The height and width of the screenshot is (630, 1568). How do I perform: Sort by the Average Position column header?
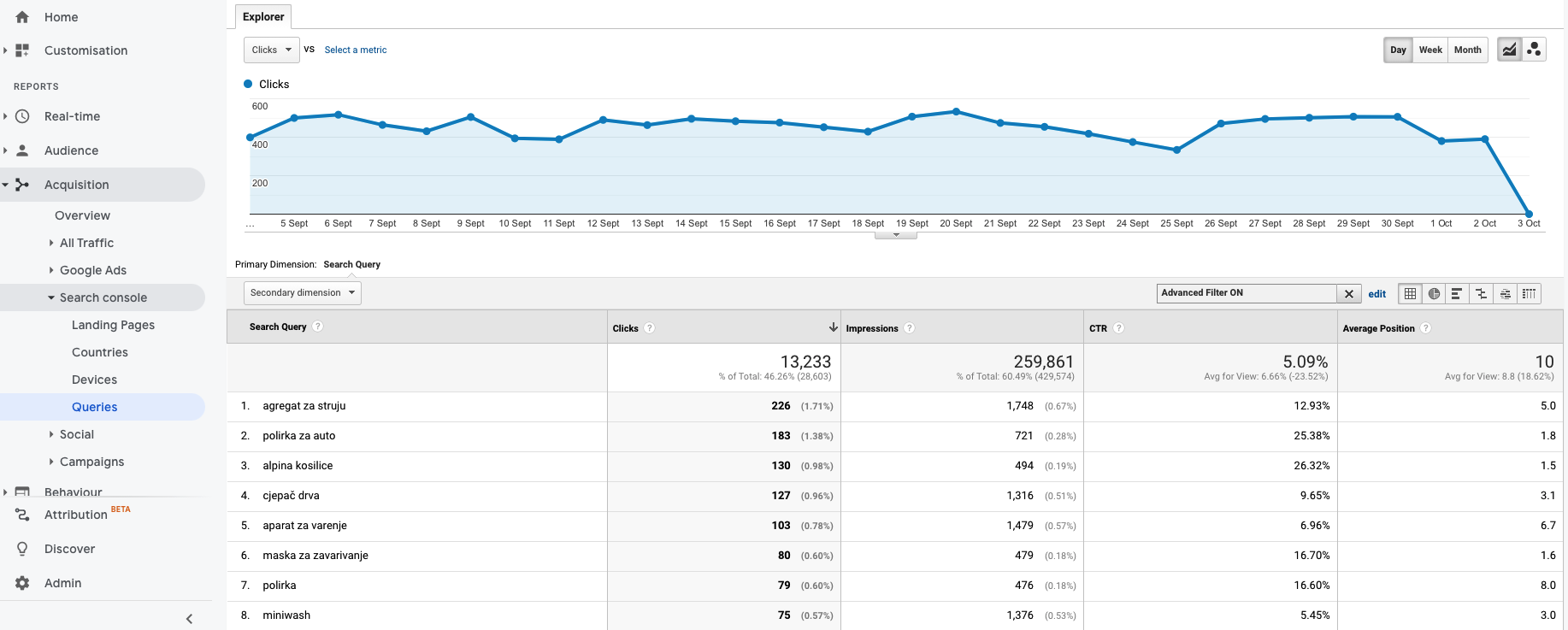coord(1378,328)
